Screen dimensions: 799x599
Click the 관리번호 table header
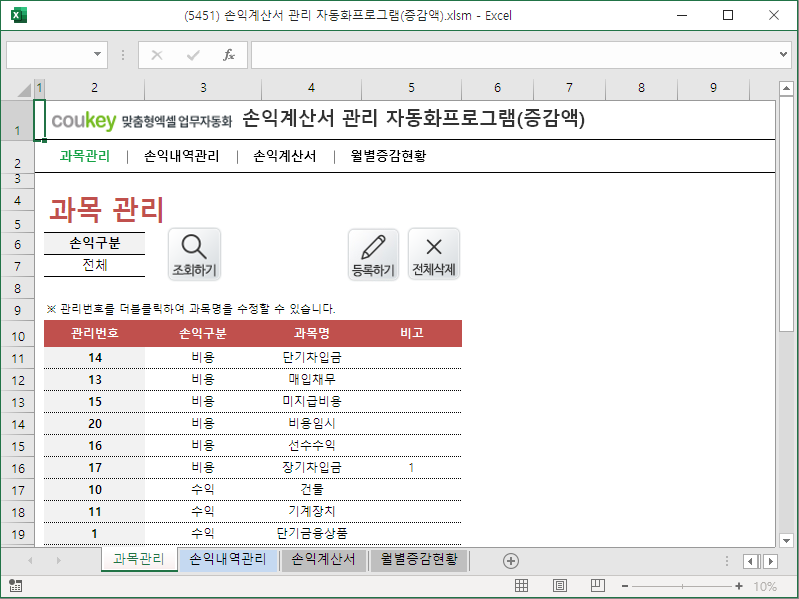coord(95,333)
